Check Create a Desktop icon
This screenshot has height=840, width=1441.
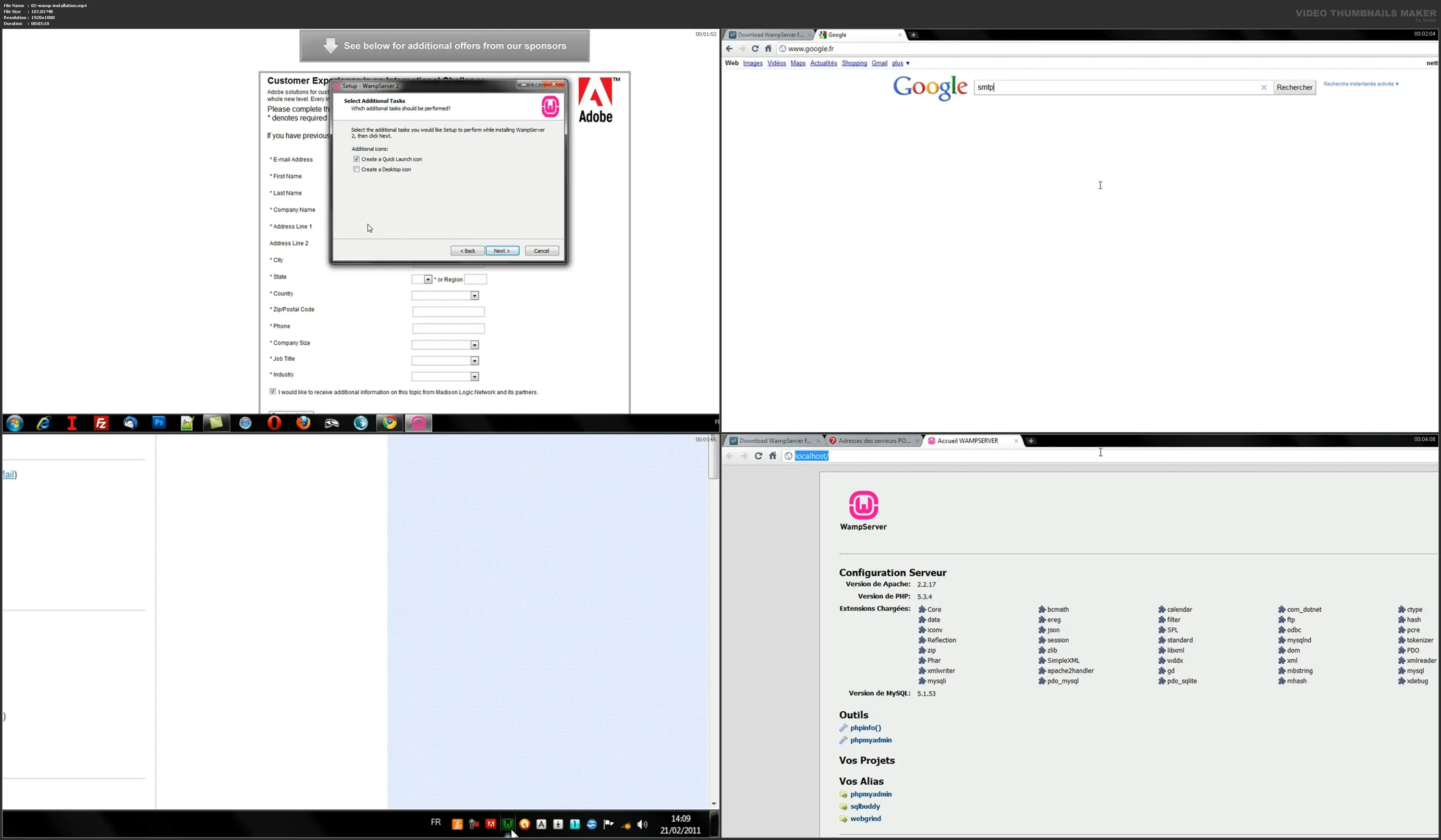coord(356,169)
